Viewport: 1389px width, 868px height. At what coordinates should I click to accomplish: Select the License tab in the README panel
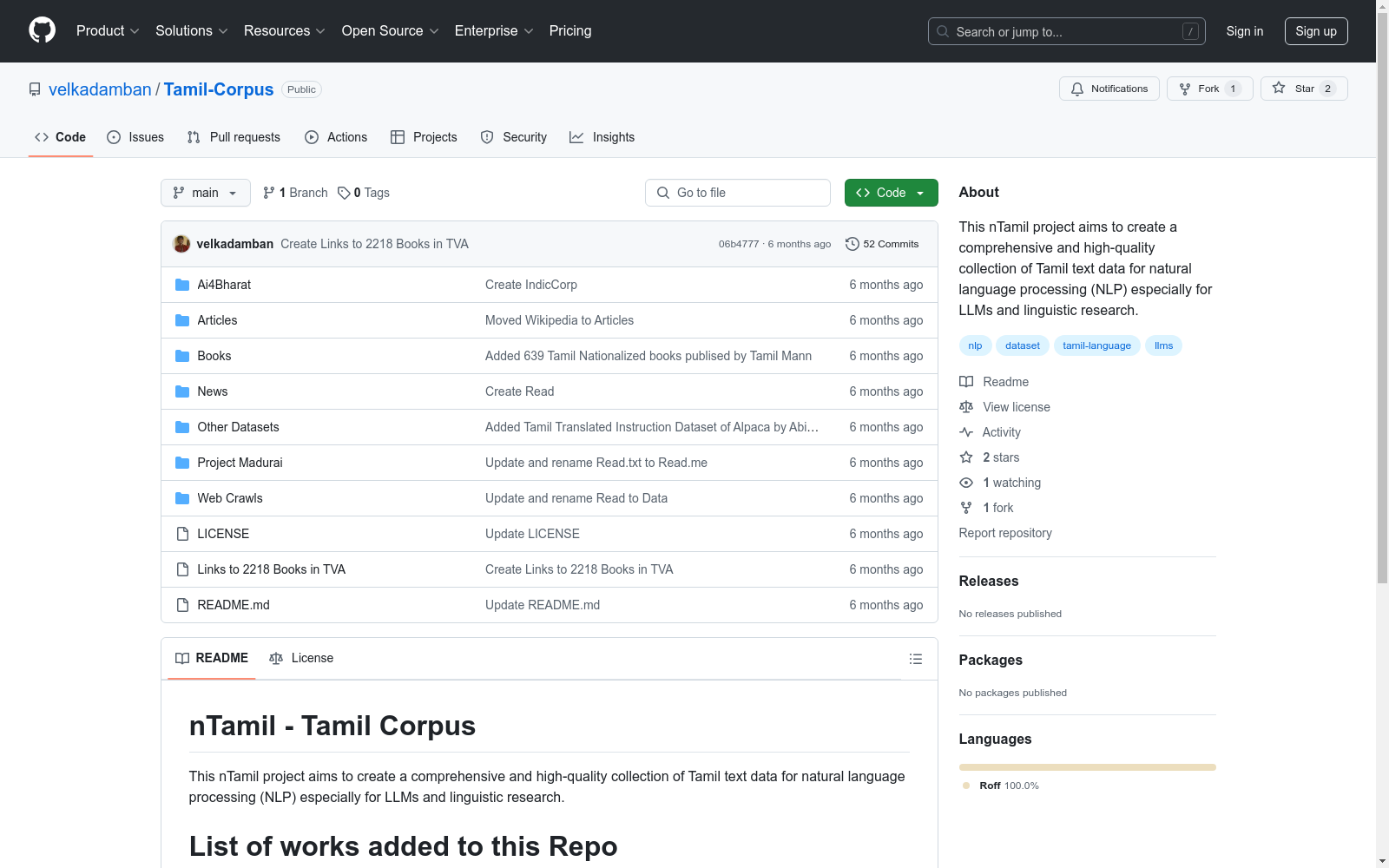(x=301, y=658)
